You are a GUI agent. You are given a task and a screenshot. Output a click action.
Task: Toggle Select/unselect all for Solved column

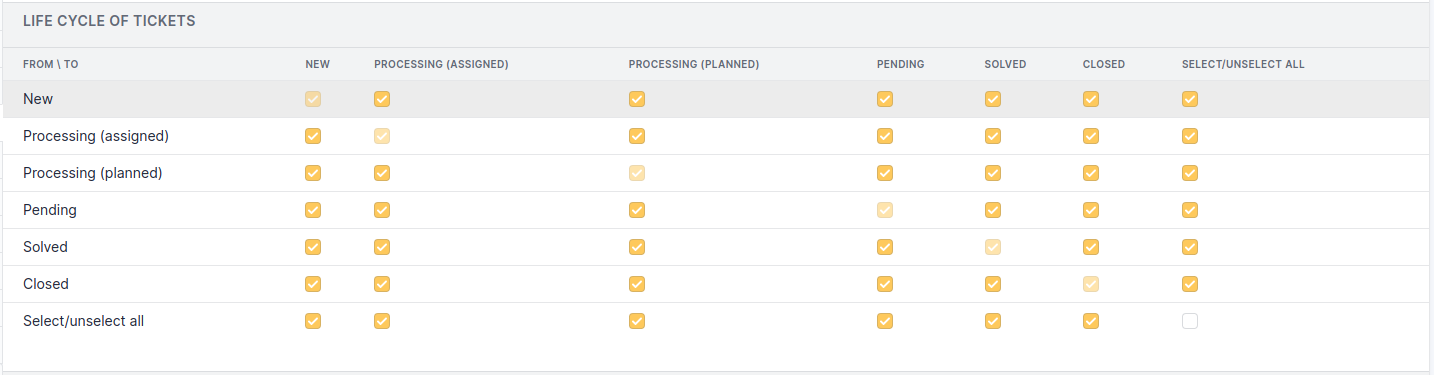point(993,321)
